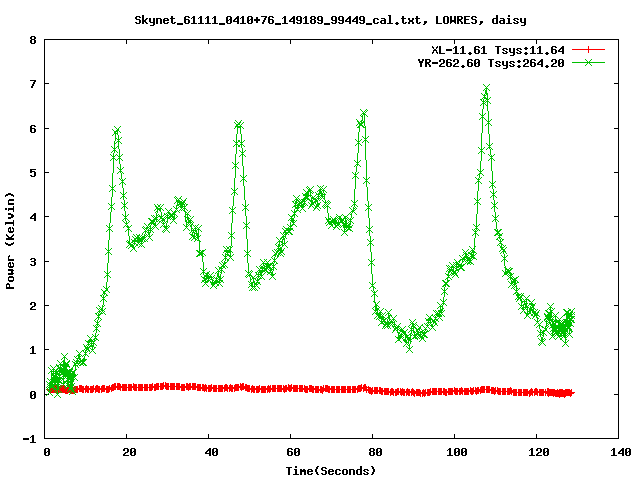Click the red data line's right end
Viewport: 640px width, 480px height.
[x=572, y=393]
